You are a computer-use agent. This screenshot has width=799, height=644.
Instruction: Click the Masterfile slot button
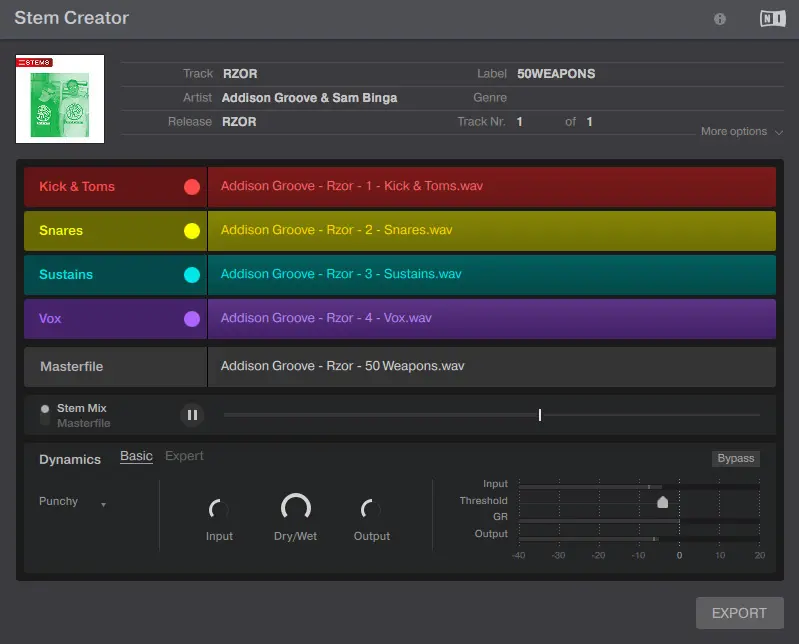(115, 367)
